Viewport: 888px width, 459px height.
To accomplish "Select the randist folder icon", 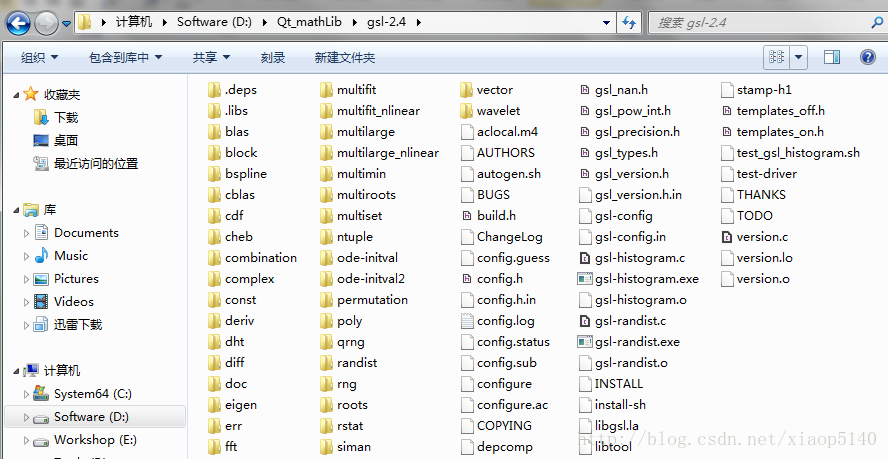I will (x=326, y=363).
